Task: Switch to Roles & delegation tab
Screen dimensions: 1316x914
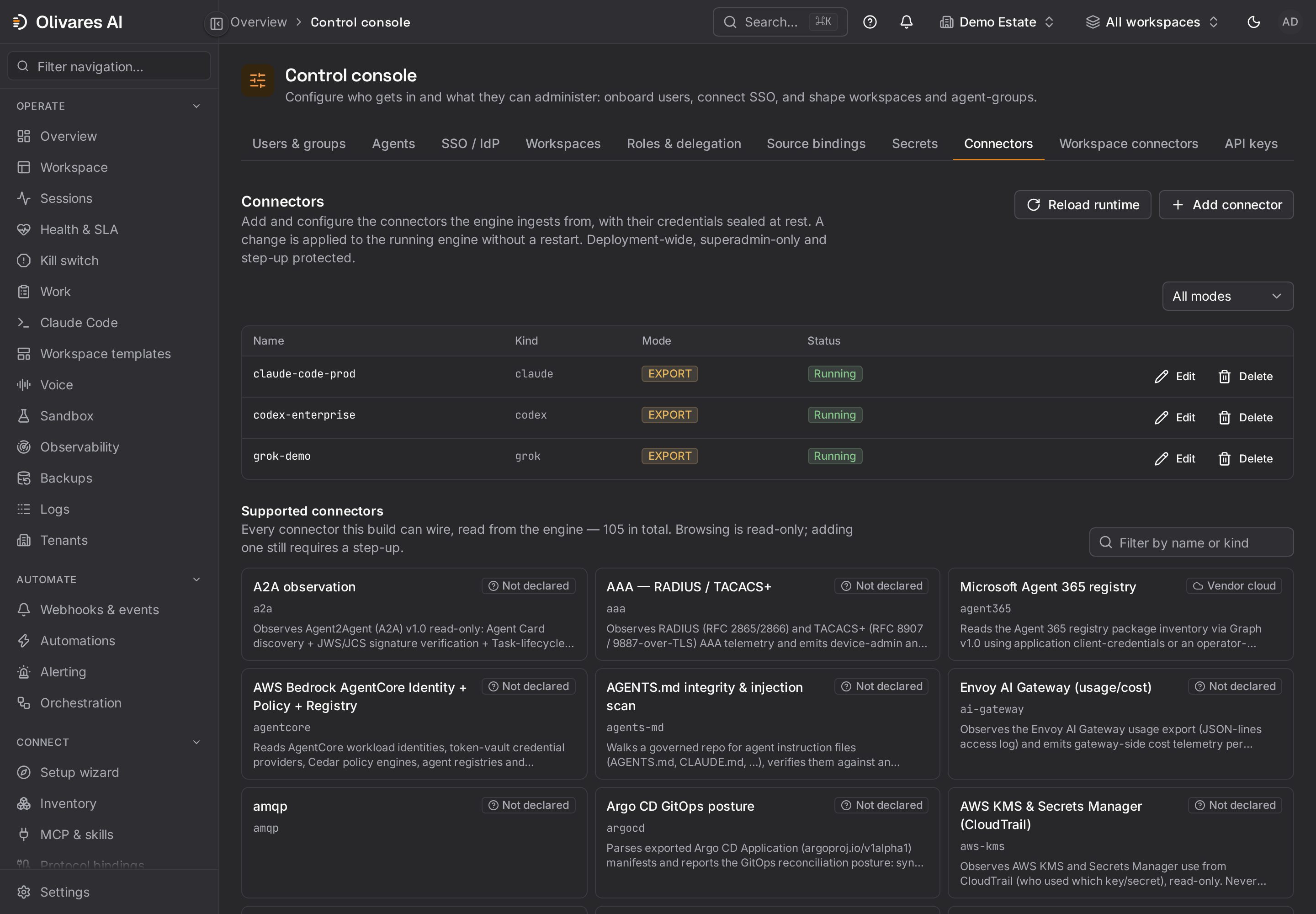Action: coord(684,144)
